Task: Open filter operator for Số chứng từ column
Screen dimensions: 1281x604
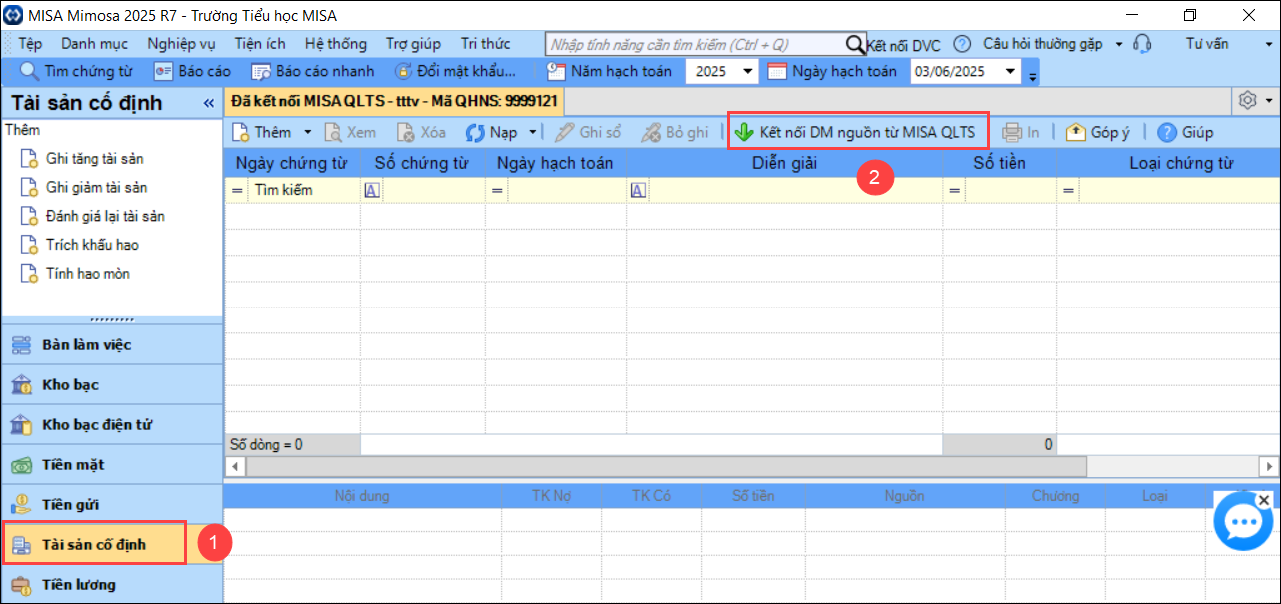Action: [372, 190]
